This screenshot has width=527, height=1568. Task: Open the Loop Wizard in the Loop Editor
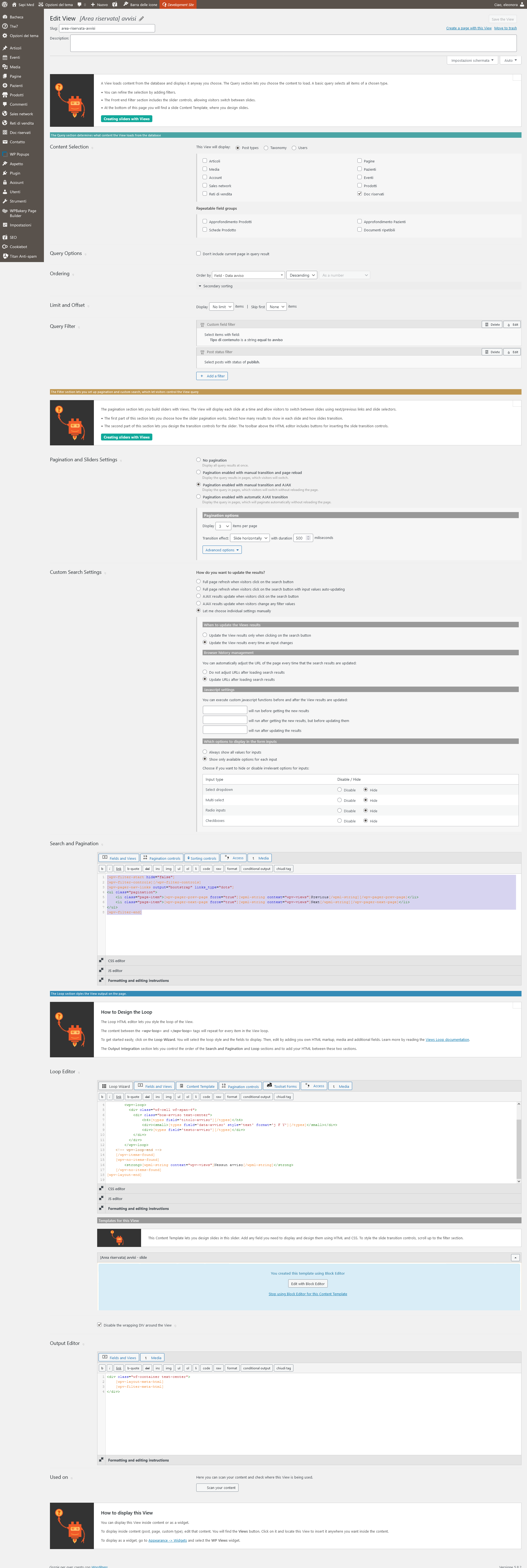coord(116,1086)
